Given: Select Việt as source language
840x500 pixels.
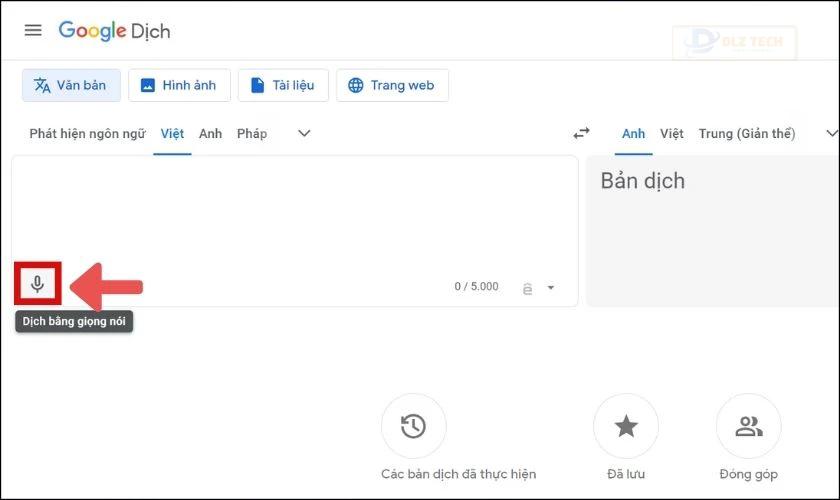Looking at the screenshot, I should [x=172, y=133].
